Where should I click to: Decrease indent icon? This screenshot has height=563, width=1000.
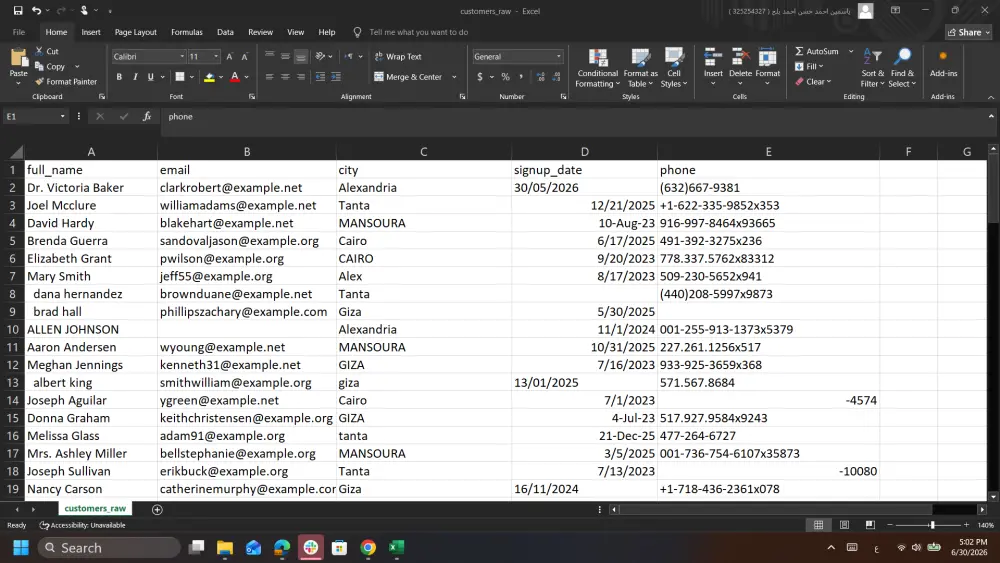[320, 77]
